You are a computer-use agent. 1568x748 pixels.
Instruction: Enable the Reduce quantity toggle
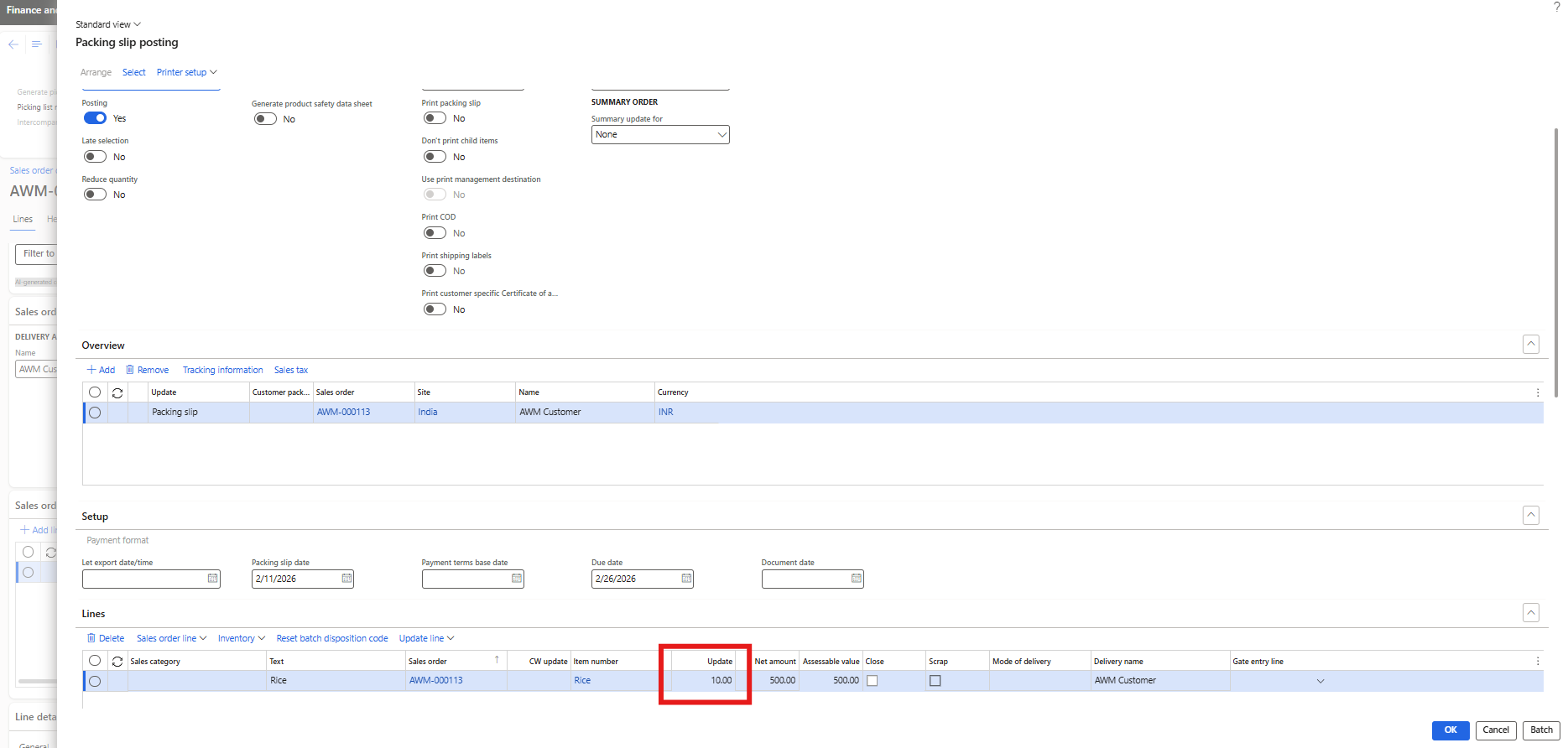[95, 195]
